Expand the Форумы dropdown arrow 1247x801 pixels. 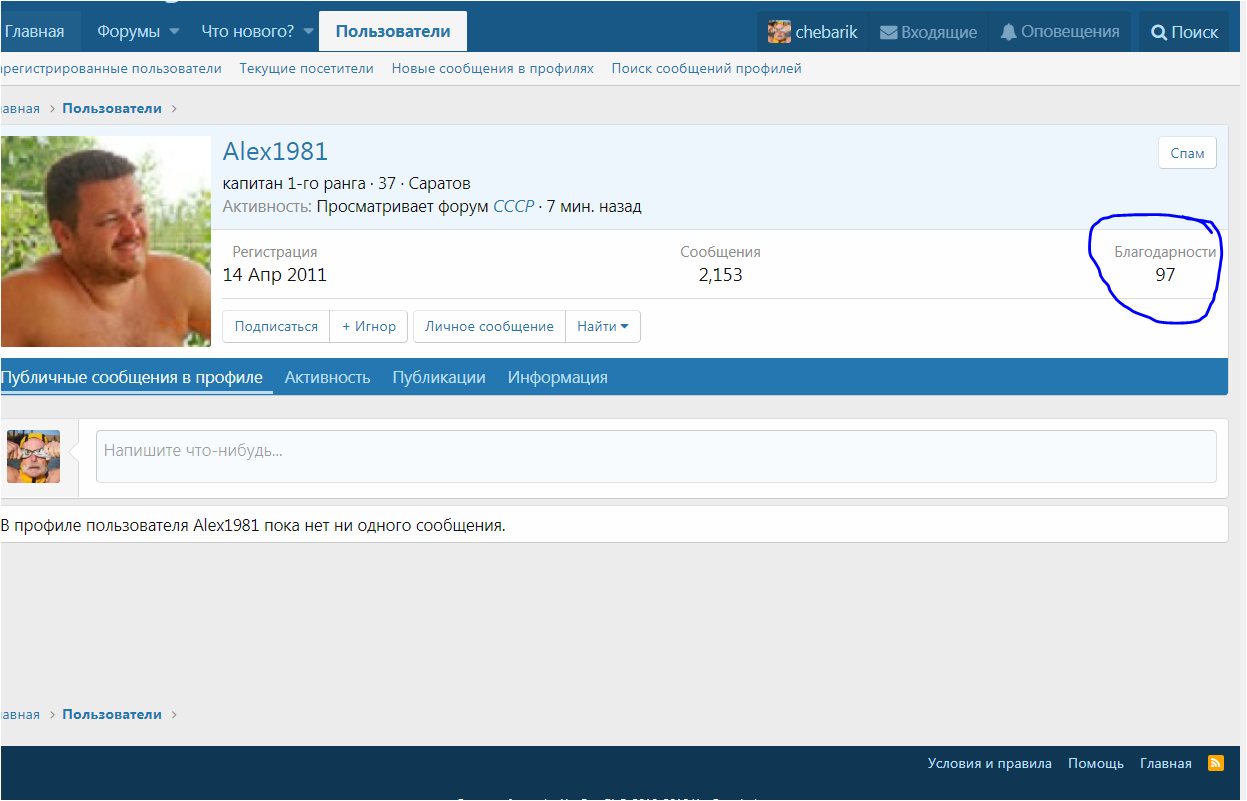174,32
